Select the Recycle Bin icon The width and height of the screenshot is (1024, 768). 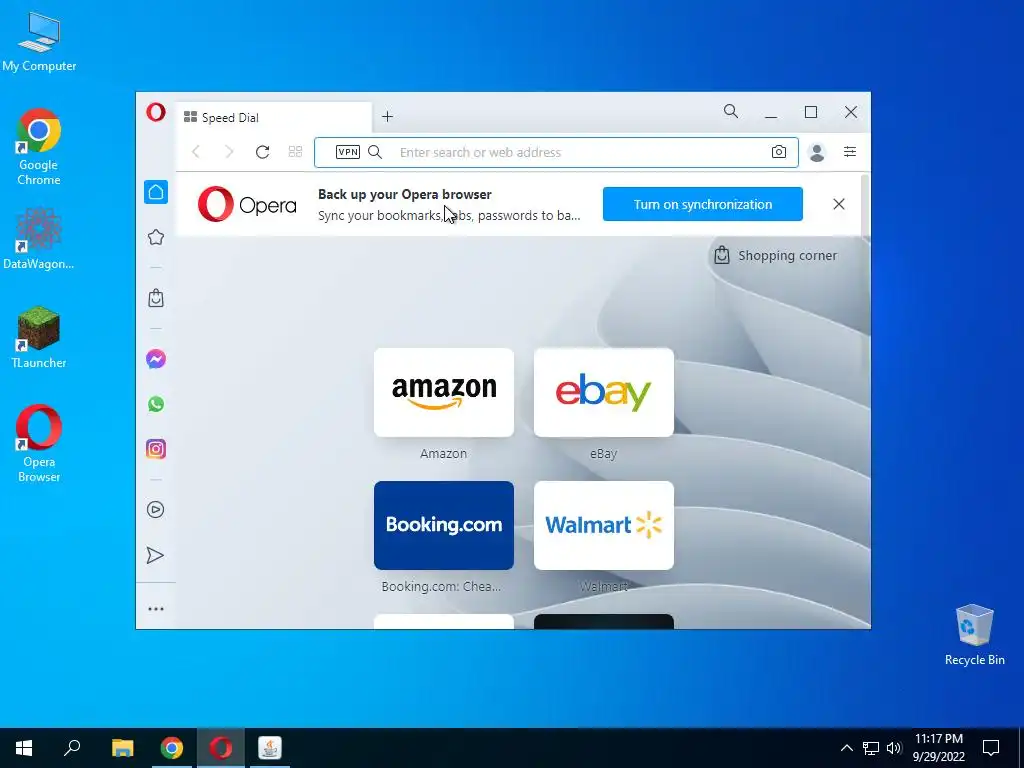tap(974, 635)
